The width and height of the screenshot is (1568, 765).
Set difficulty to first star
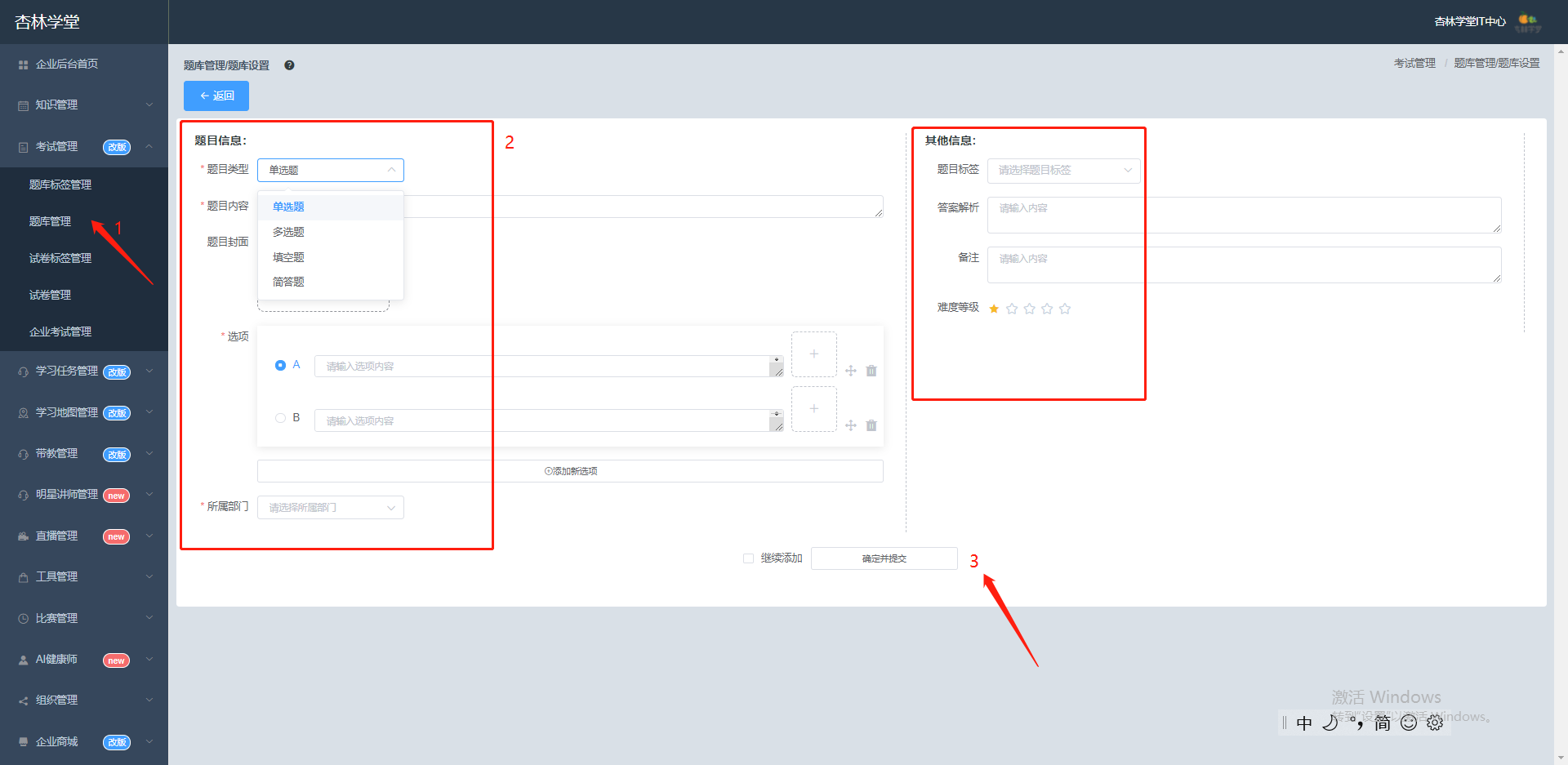[994, 309]
